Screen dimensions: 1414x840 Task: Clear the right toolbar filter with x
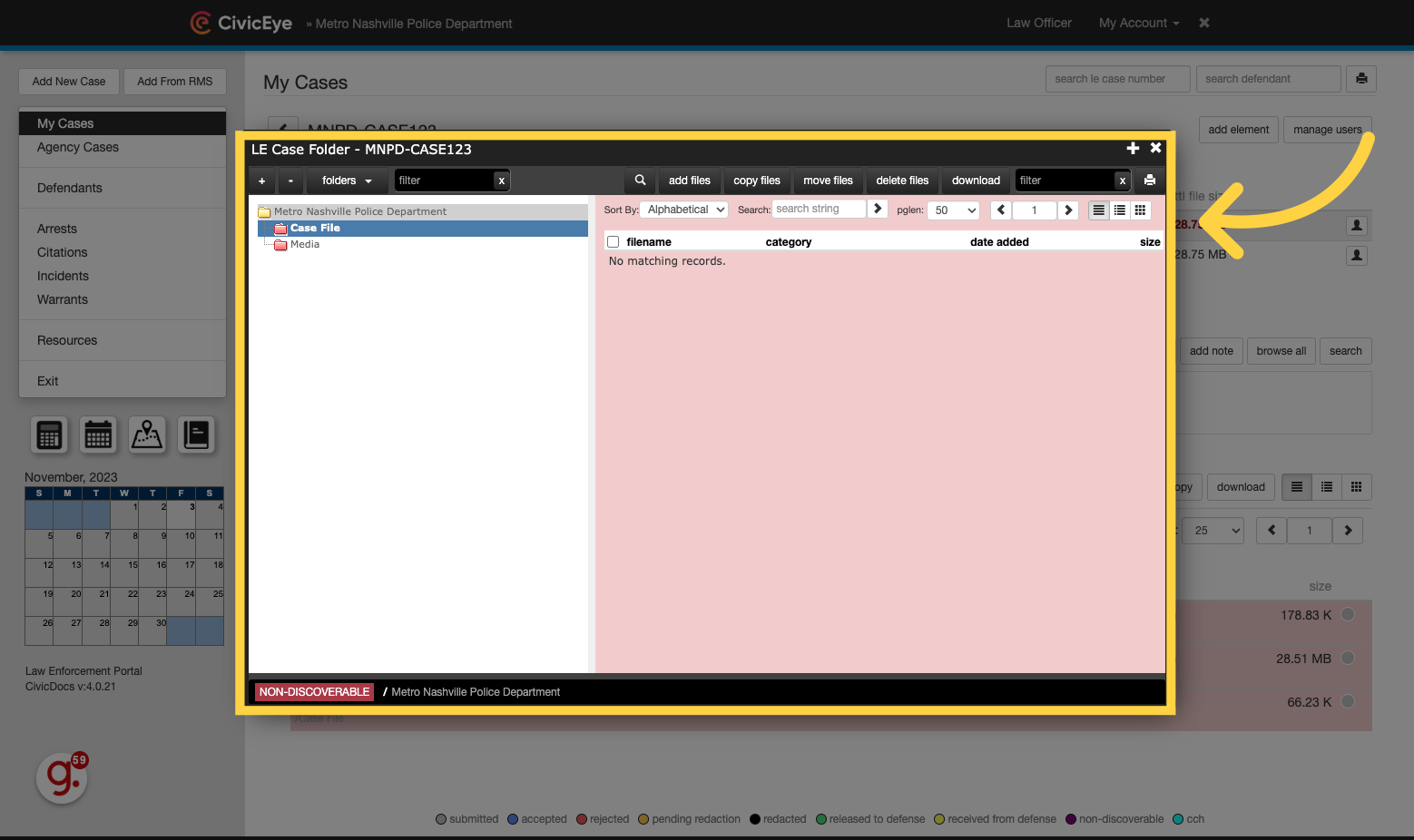click(x=1123, y=181)
